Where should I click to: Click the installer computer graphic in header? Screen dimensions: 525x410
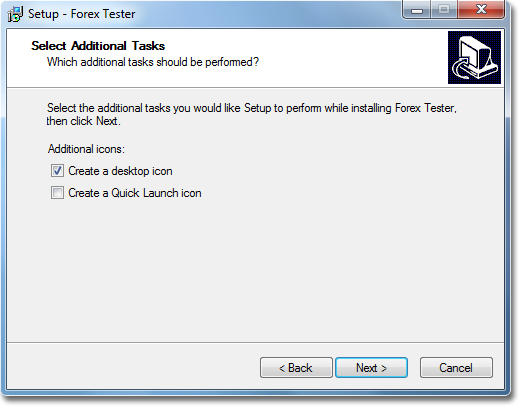tap(474, 57)
